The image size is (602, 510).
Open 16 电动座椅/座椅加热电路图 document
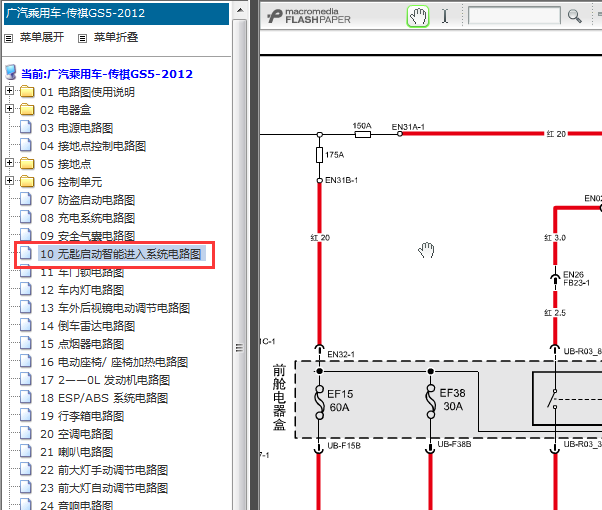(114, 363)
